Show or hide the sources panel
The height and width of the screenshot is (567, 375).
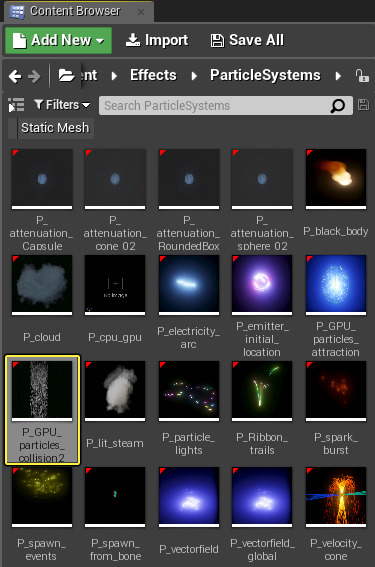point(16,105)
